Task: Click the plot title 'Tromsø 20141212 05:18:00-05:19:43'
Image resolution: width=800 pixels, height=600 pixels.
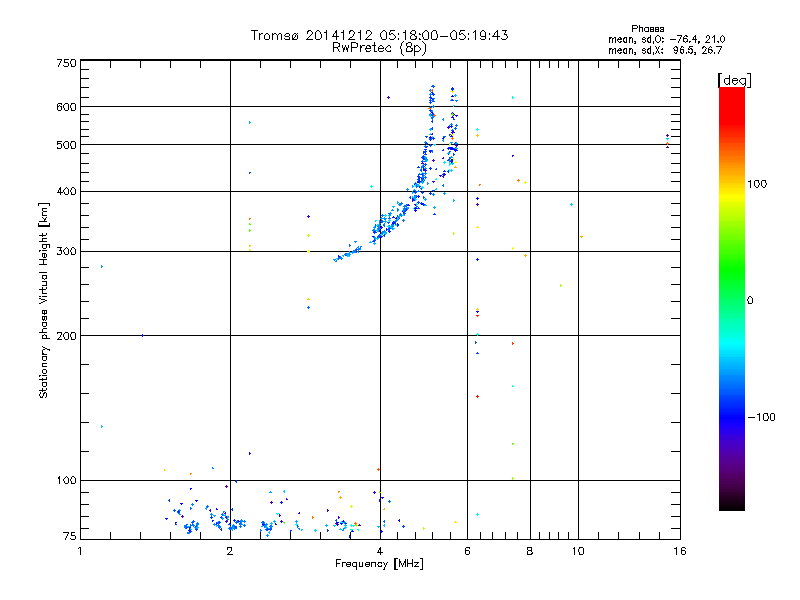Action: tap(379, 35)
